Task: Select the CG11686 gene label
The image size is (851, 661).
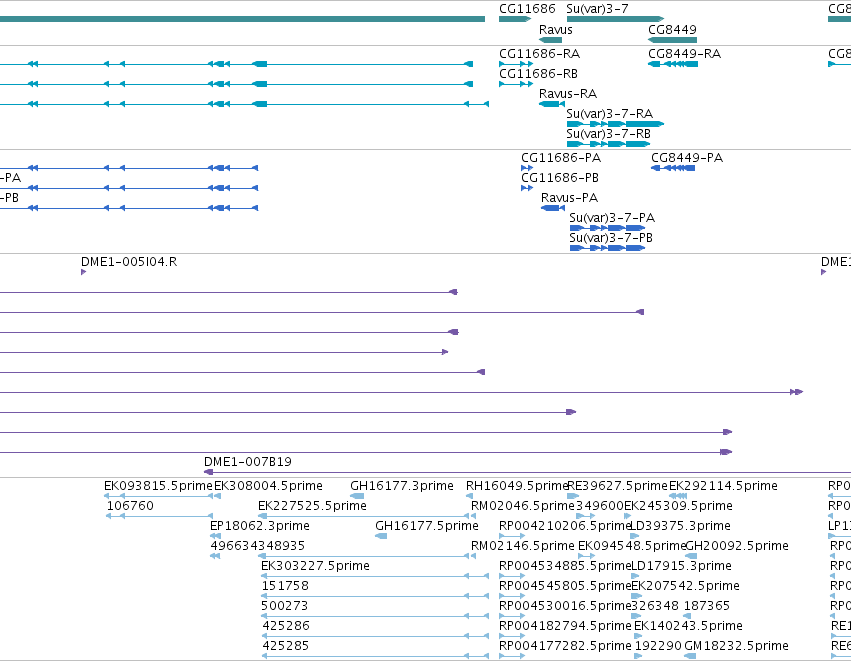Action: (x=527, y=9)
